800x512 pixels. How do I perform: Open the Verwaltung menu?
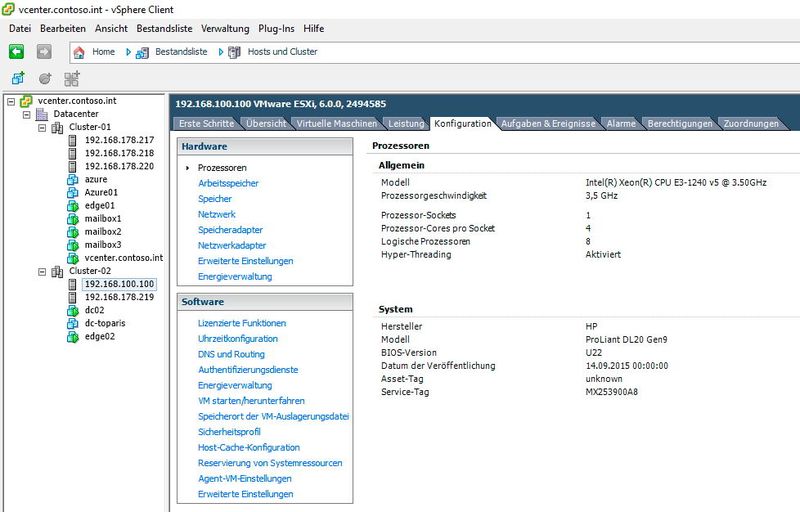225,29
